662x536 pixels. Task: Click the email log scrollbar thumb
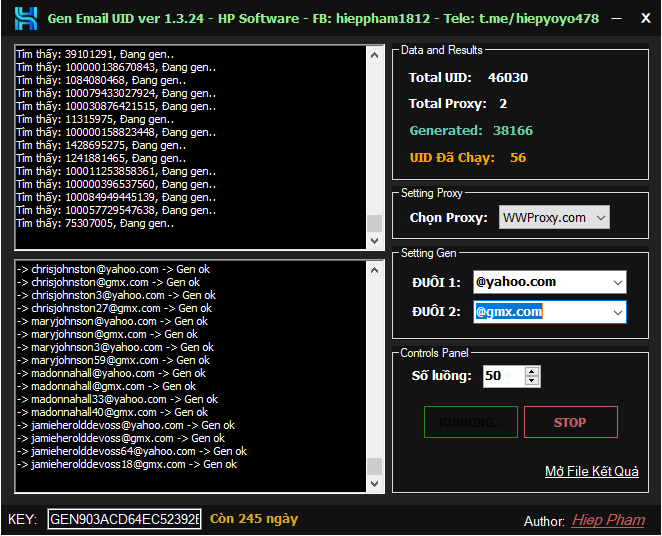[375, 467]
